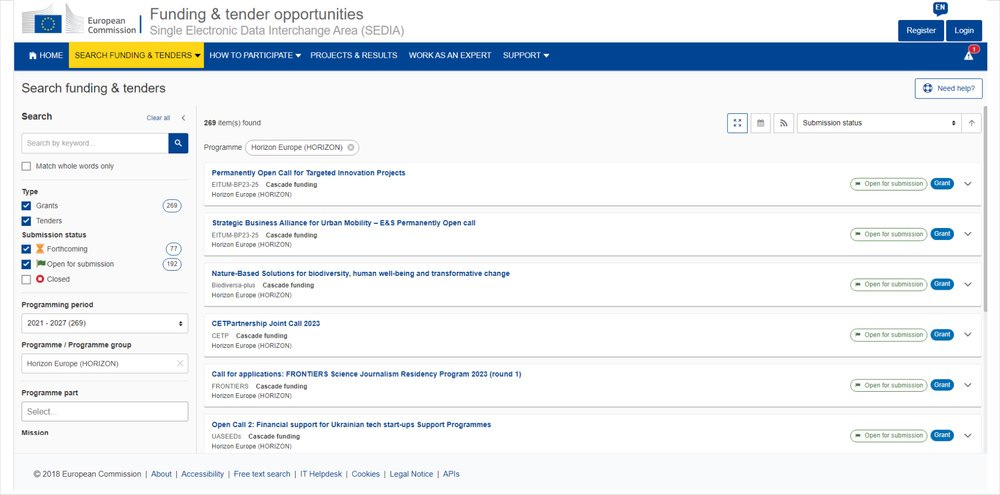
Task: Uncheck the Tenders type checkbox
Action: (26, 221)
